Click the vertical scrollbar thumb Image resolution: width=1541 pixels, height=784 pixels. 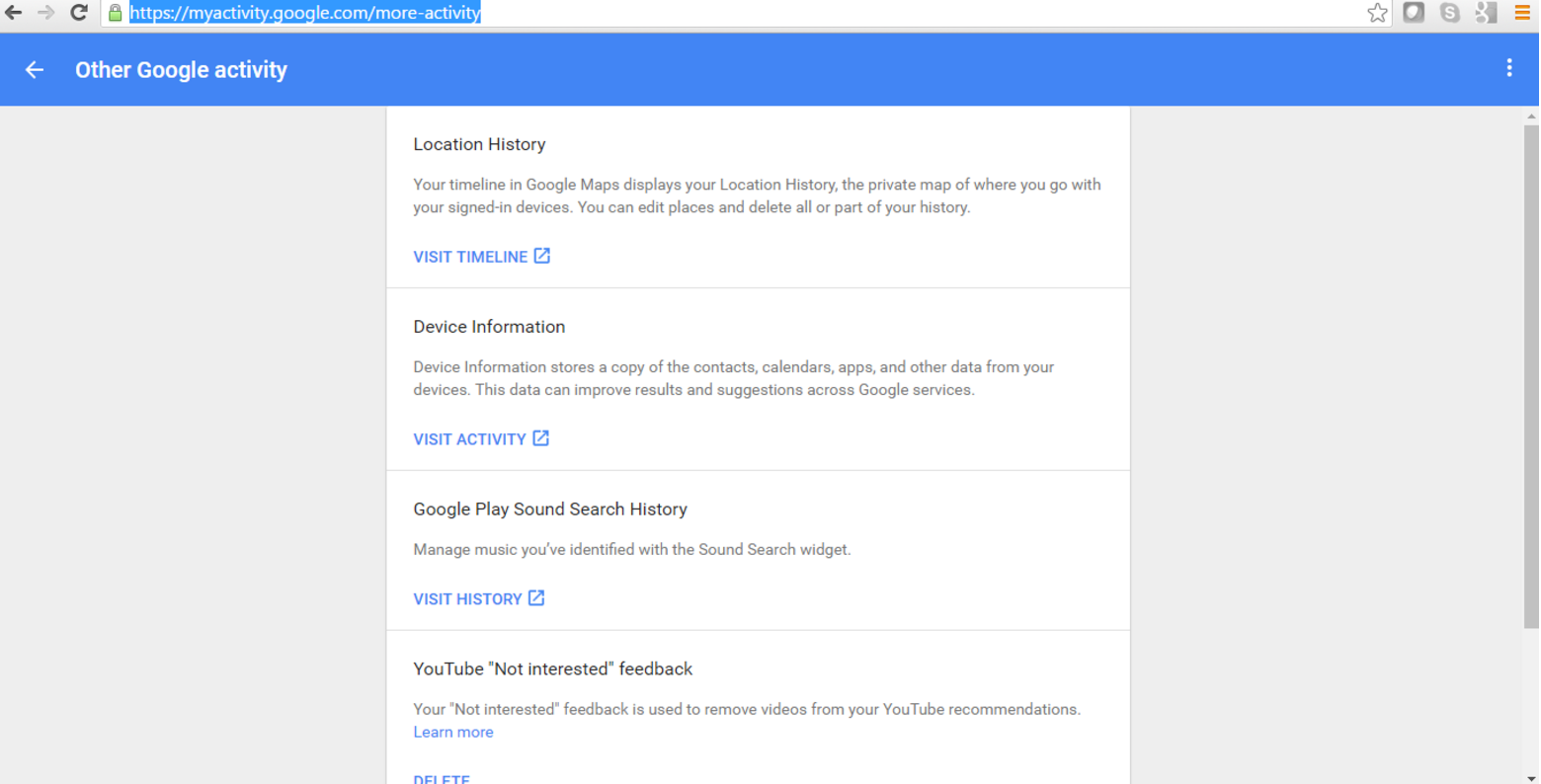click(1530, 375)
